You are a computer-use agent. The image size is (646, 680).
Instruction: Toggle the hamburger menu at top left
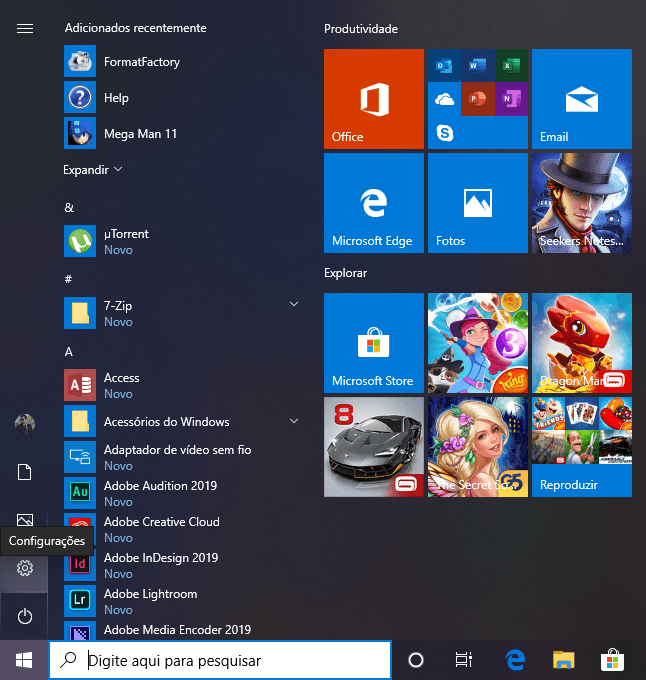pos(25,28)
